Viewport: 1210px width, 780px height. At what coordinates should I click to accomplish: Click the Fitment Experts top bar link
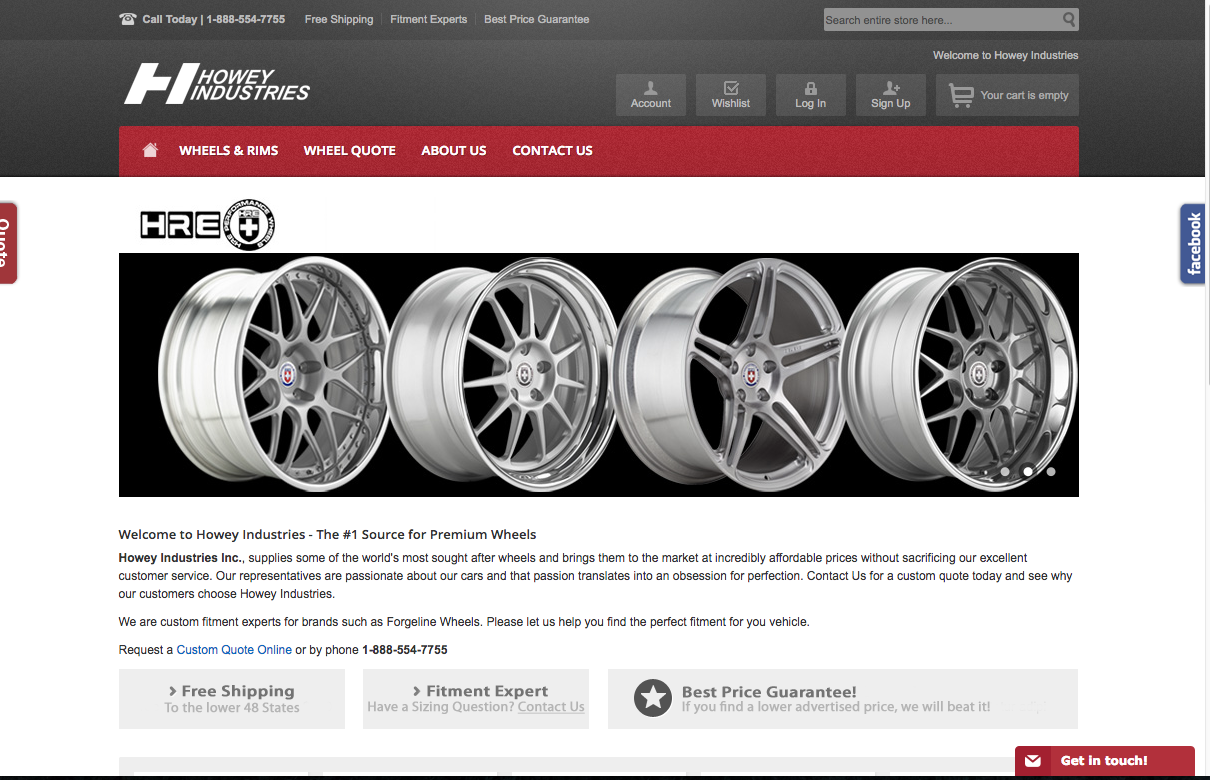429,19
